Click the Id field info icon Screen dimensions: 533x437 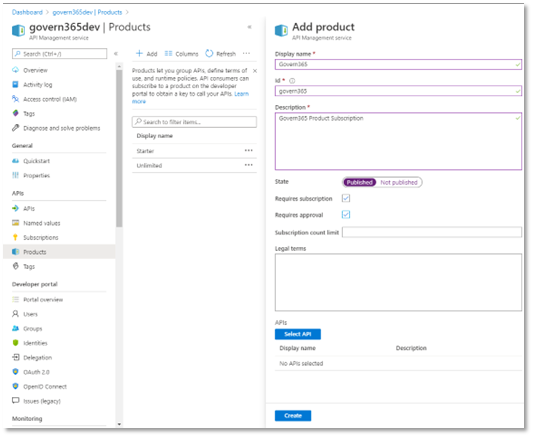(292, 81)
